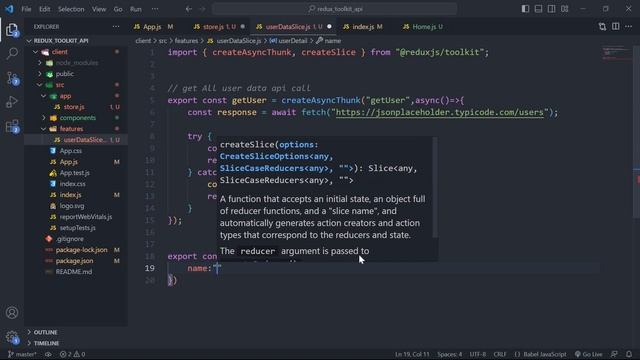The image size is (640, 360).
Task: Split the editor to the right
Action: point(616,27)
